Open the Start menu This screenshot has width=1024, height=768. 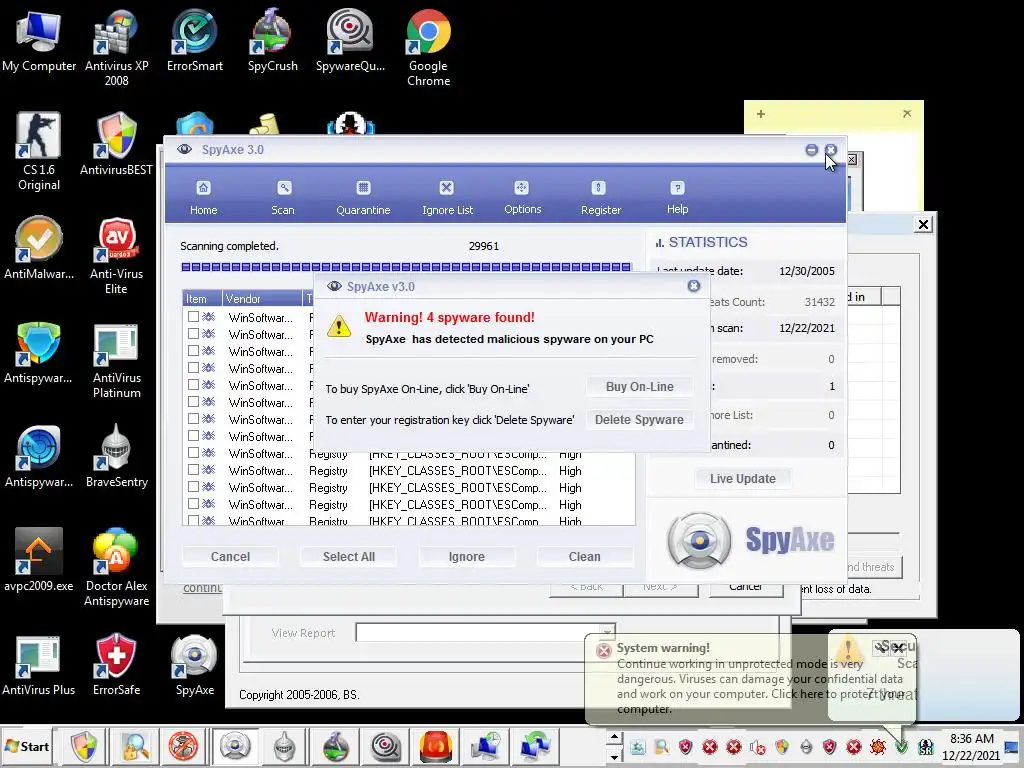[27, 746]
